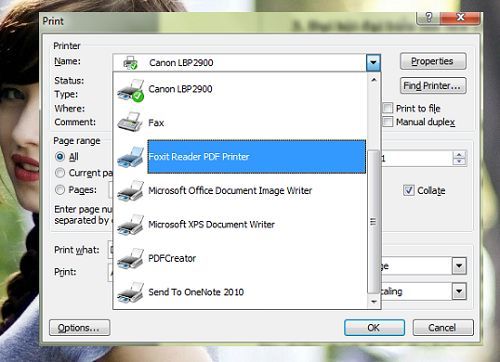This screenshot has width=500, height=362.
Task: Select the All page range option
Action: pos(60,156)
